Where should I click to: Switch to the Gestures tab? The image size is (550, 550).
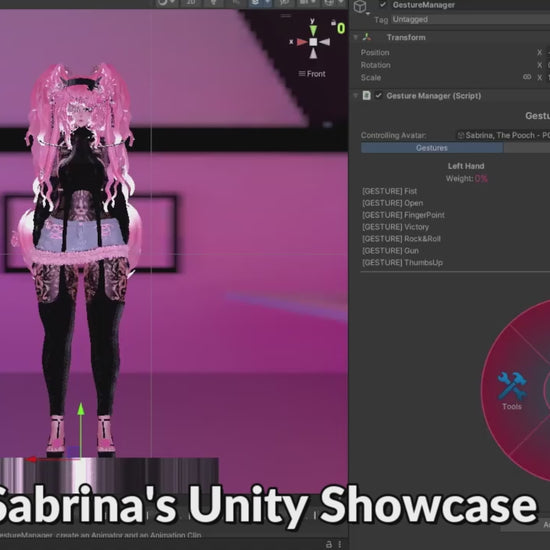click(432, 148)
